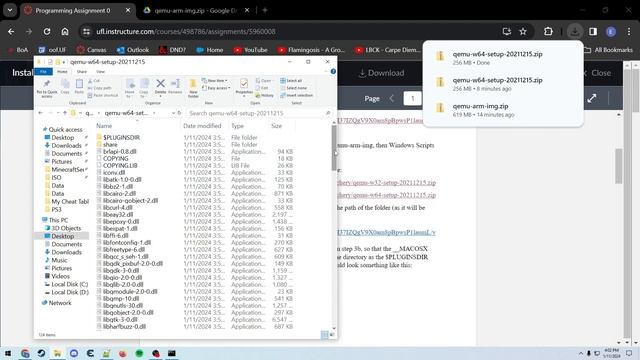640x360 pixels.
Task: Click the Explorer file list scrollbar
Action: pyautogui.click(x=334, y=148)
